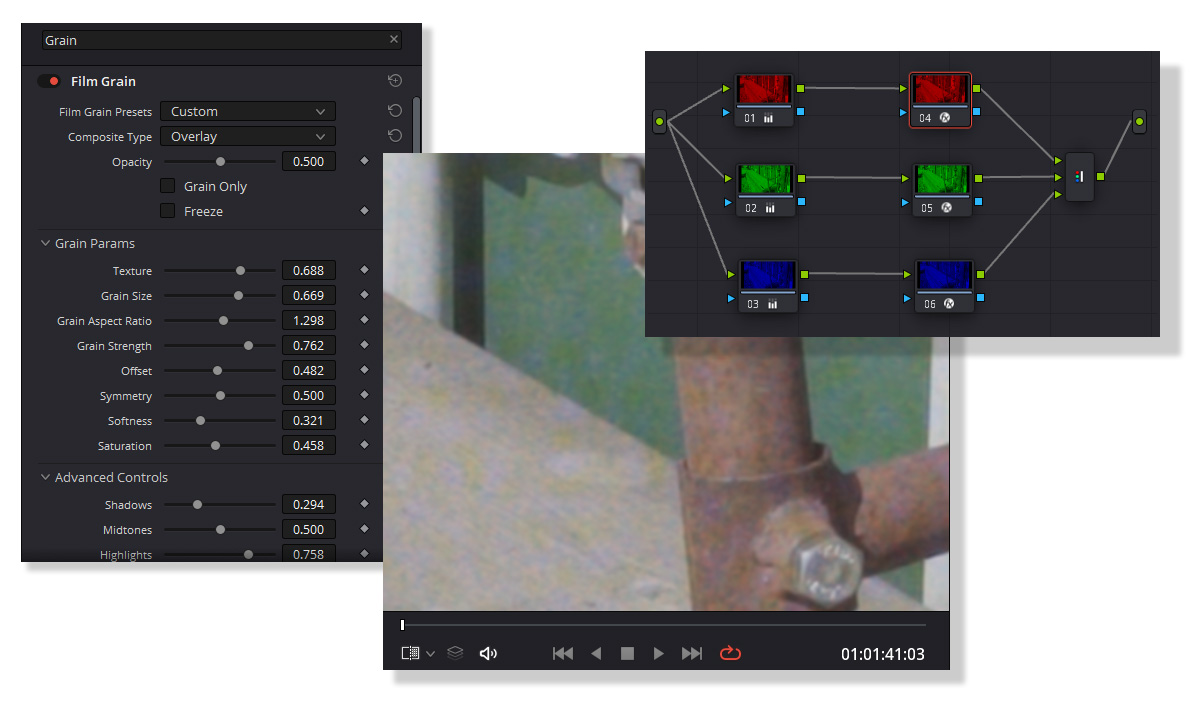Adjust the Texture slider handle

tap(240, 271)
